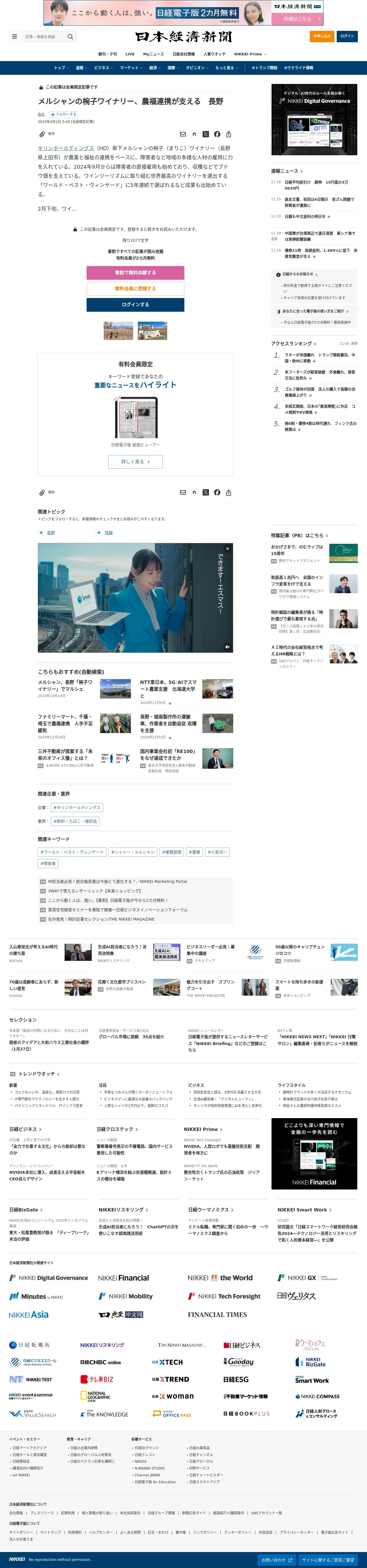The image size is (367, 1568).
Task: Expand 経済 navigation dropdown
Action: [x=155, y=68]
